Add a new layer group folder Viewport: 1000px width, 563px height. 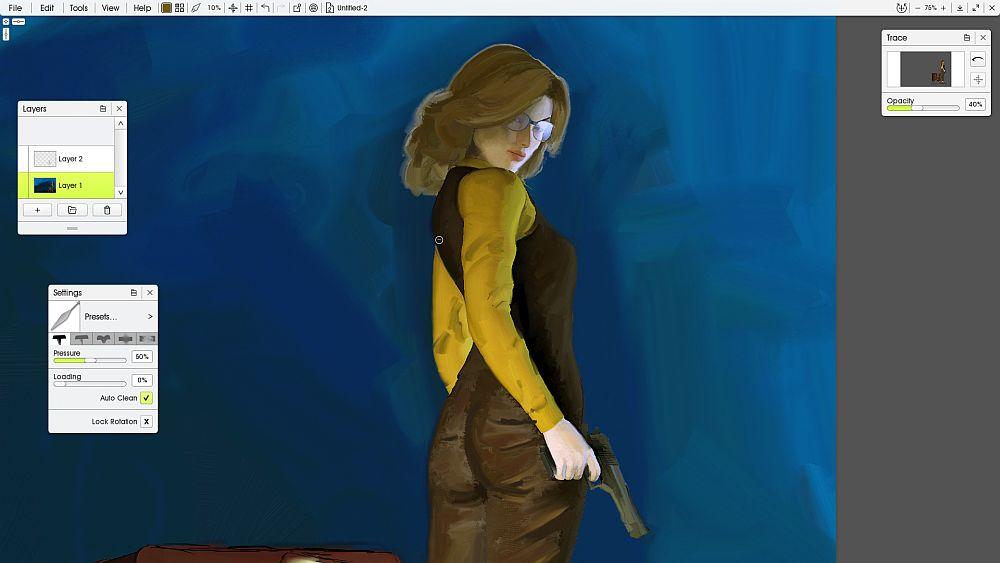[x=72, y=210]
